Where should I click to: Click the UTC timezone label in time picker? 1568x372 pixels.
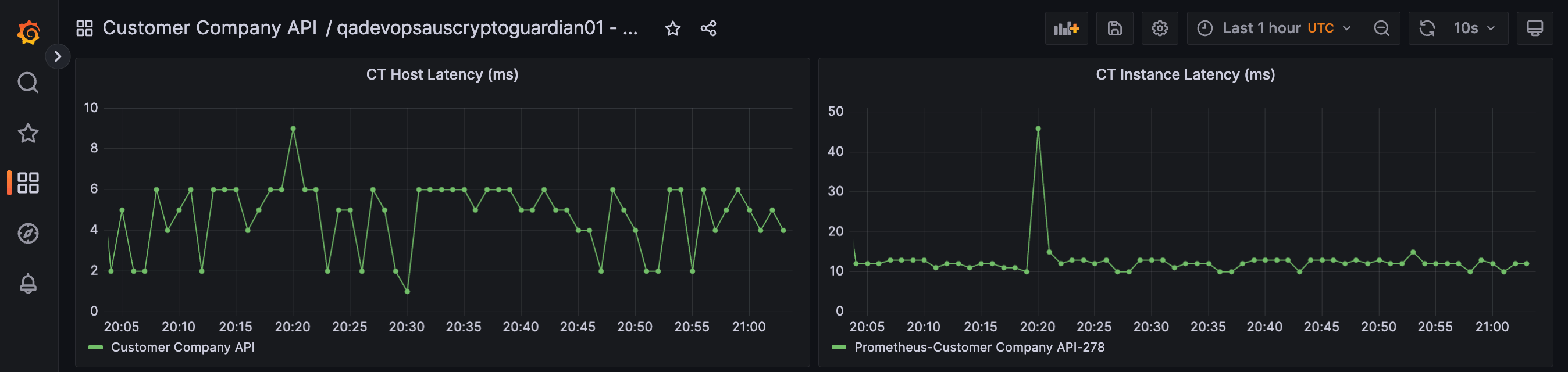pyautogui.click(x=1320, y=28)
